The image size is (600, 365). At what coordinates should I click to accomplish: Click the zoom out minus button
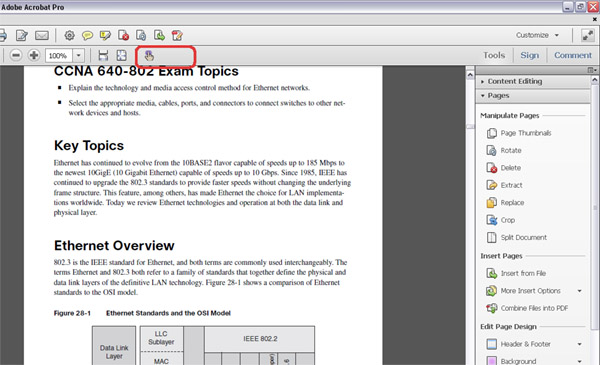click(16, 55)
